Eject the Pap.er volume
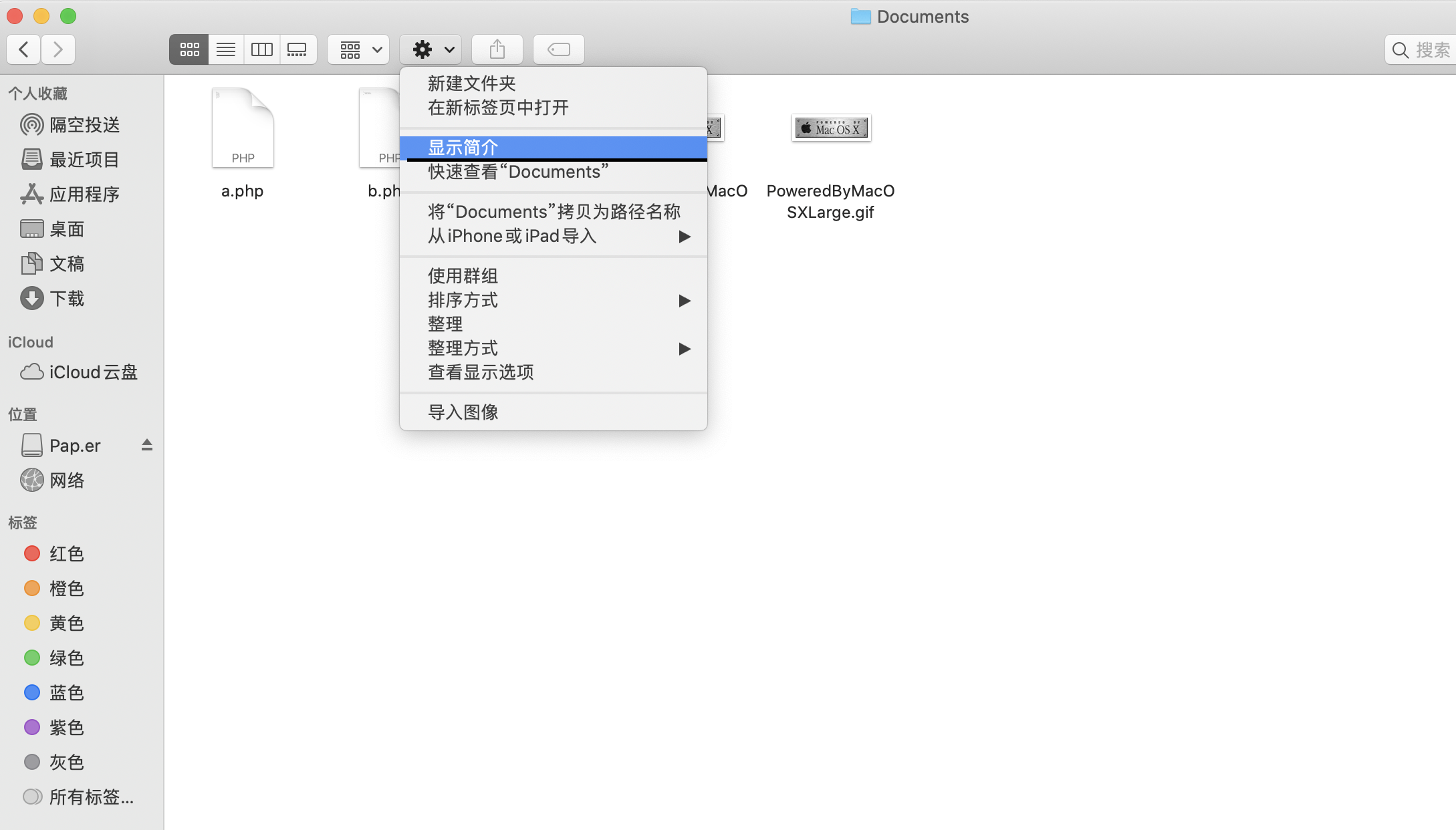The image size is (1456, 830). pyautogui.click(x=147, y=445)
